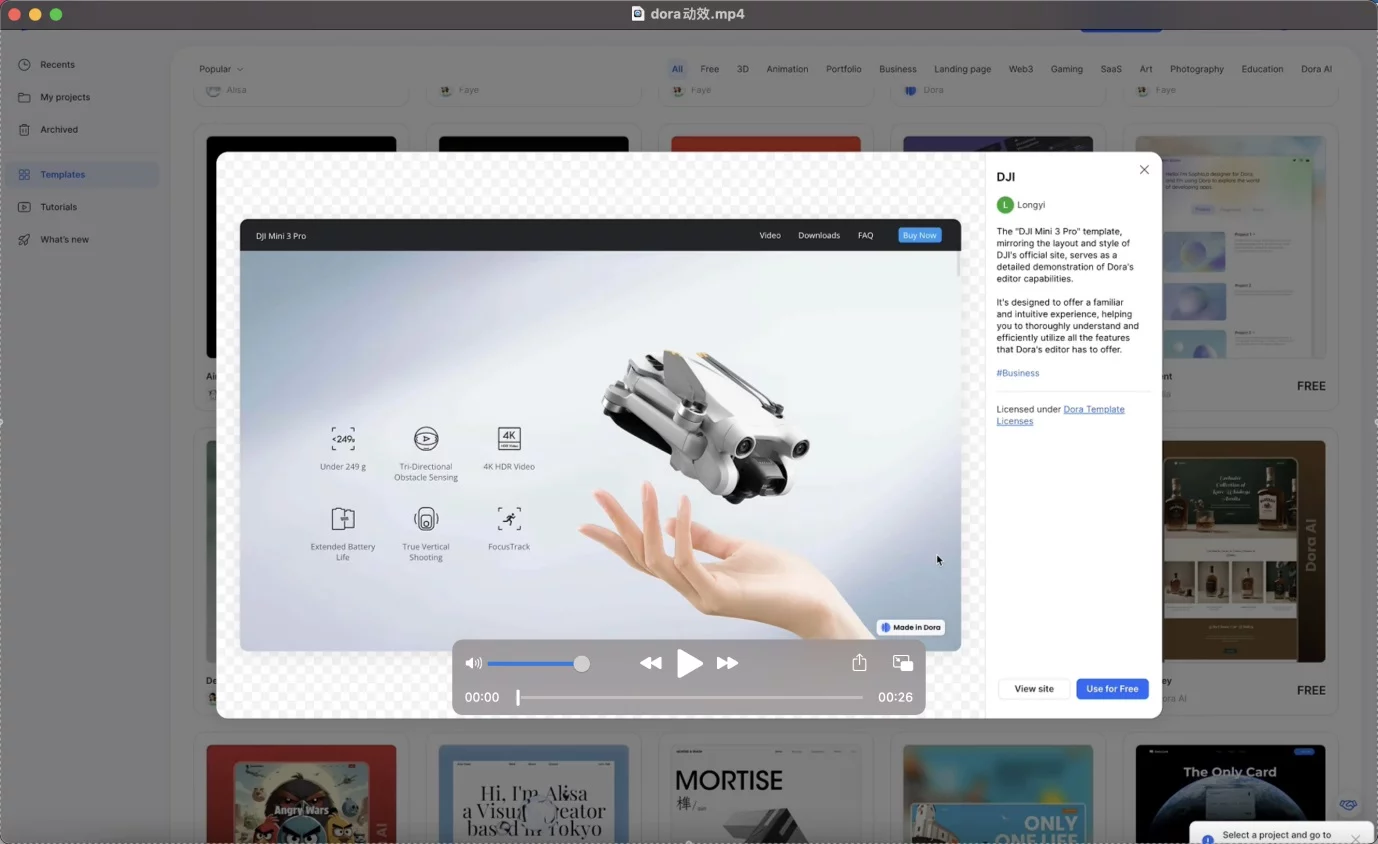Click the Archived trash icon in sidebar
This screenshot has width=1378, height=844.
(24, 130)
